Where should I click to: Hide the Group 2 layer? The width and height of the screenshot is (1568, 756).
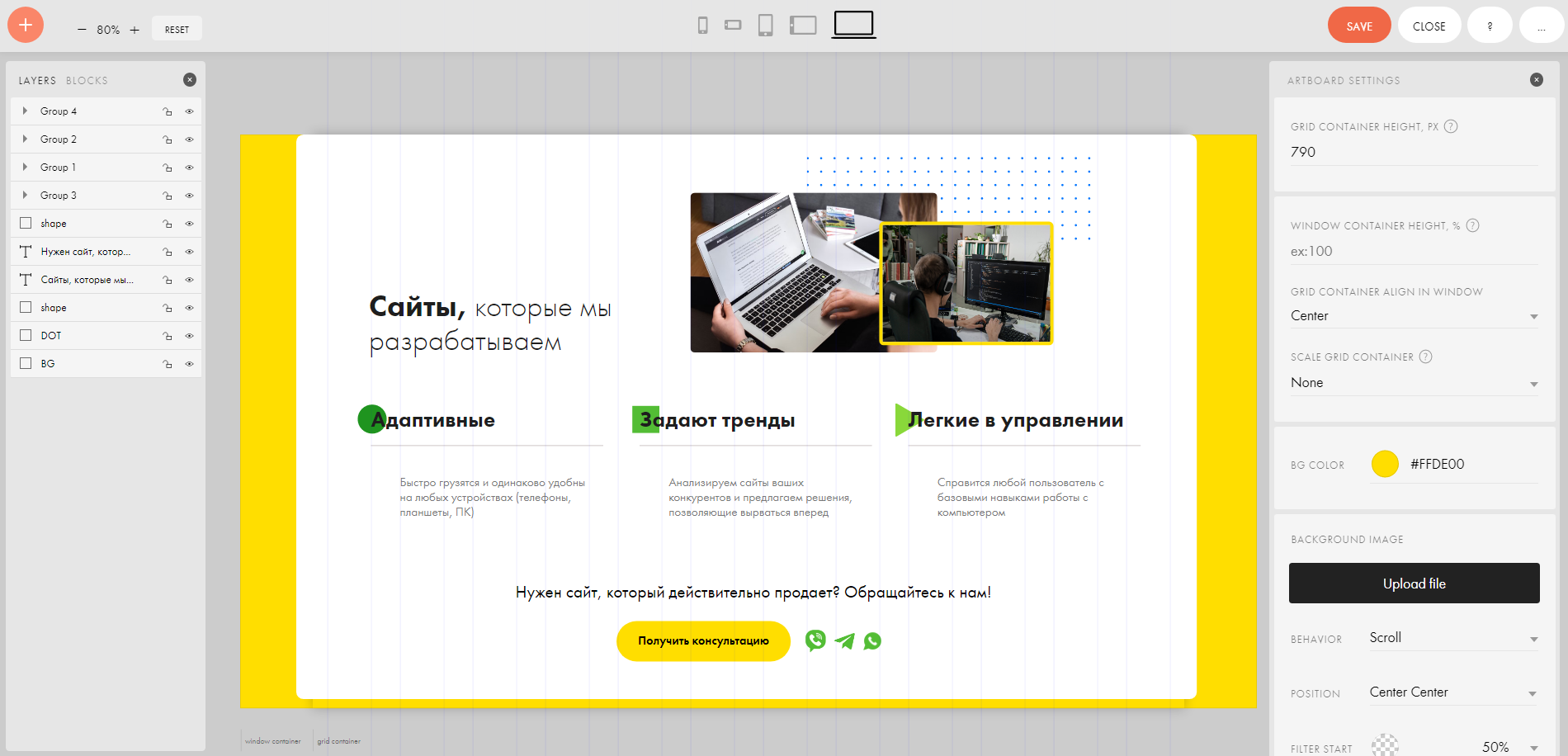click(189, 139)
